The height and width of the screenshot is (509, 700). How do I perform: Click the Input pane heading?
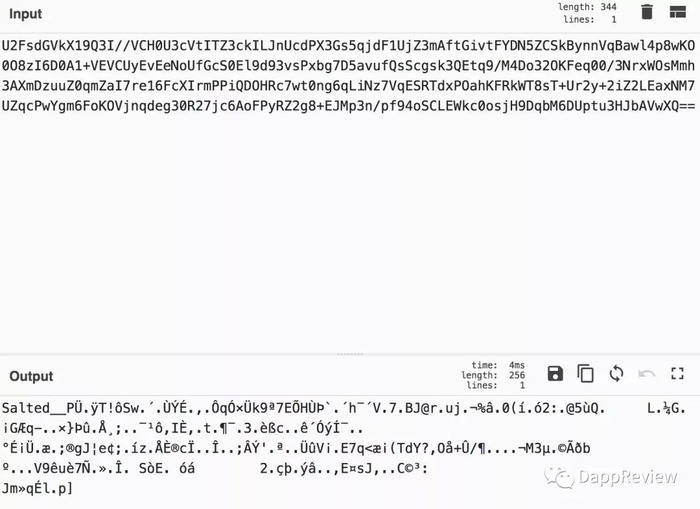25,14
